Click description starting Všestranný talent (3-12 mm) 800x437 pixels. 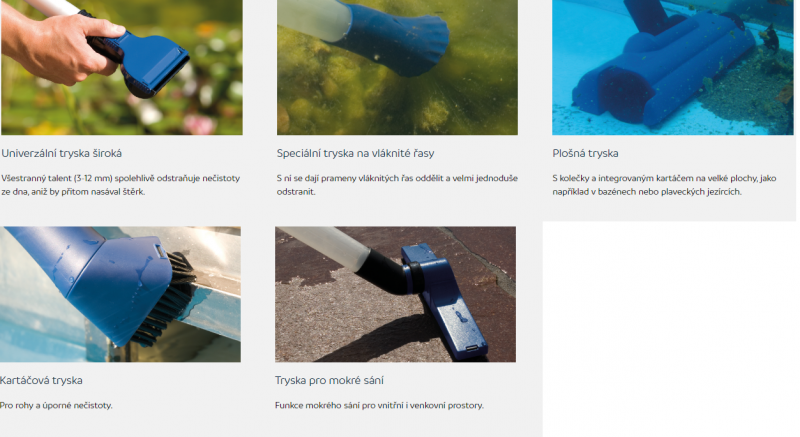coord(120,185)
